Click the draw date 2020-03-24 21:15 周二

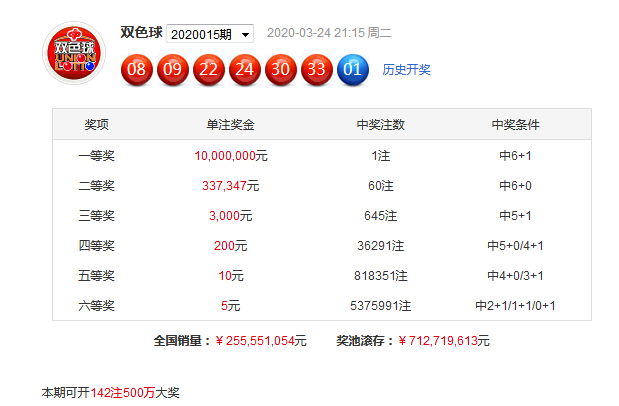coord(329,32)
